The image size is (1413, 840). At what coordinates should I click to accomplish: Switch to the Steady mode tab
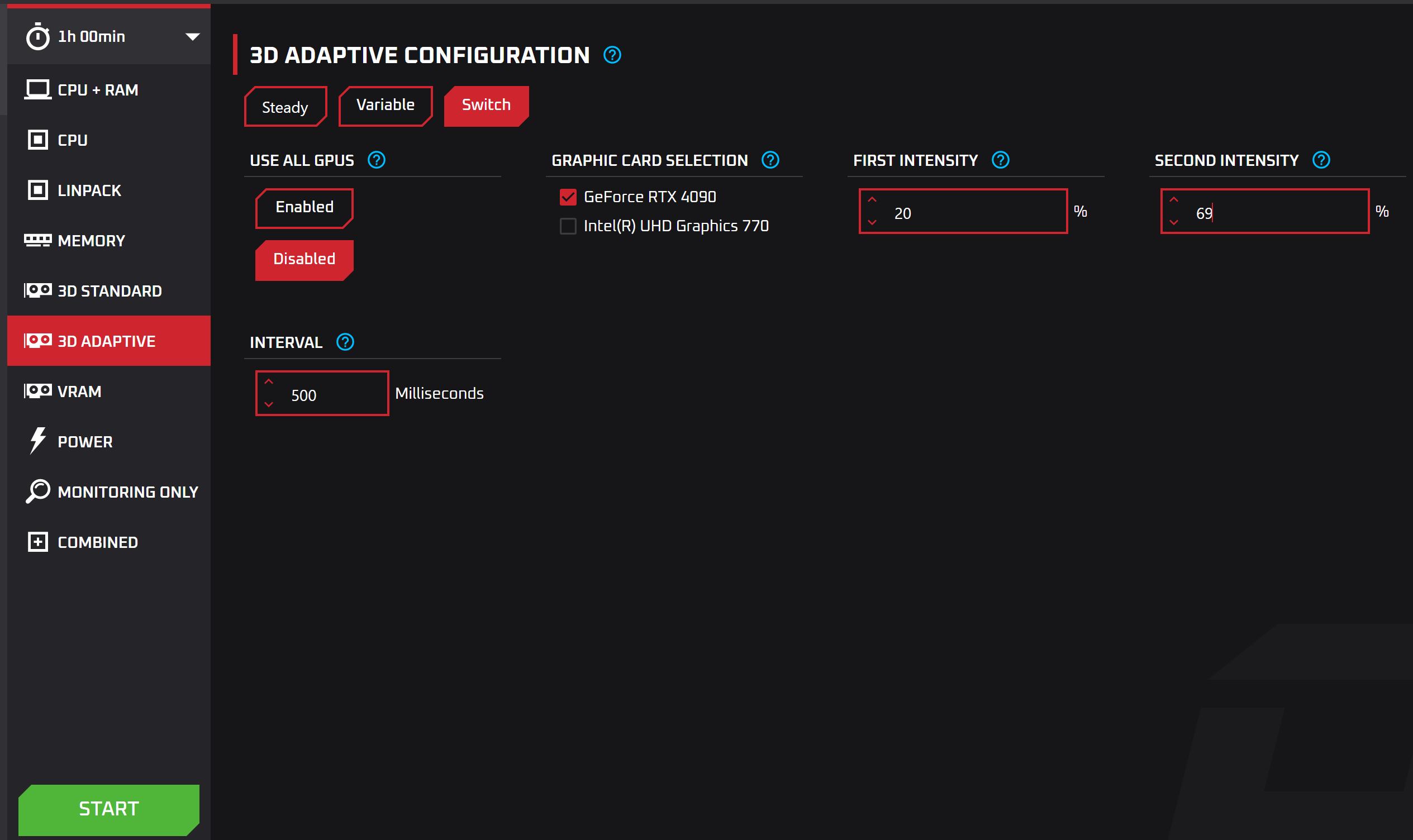(286, 107)
